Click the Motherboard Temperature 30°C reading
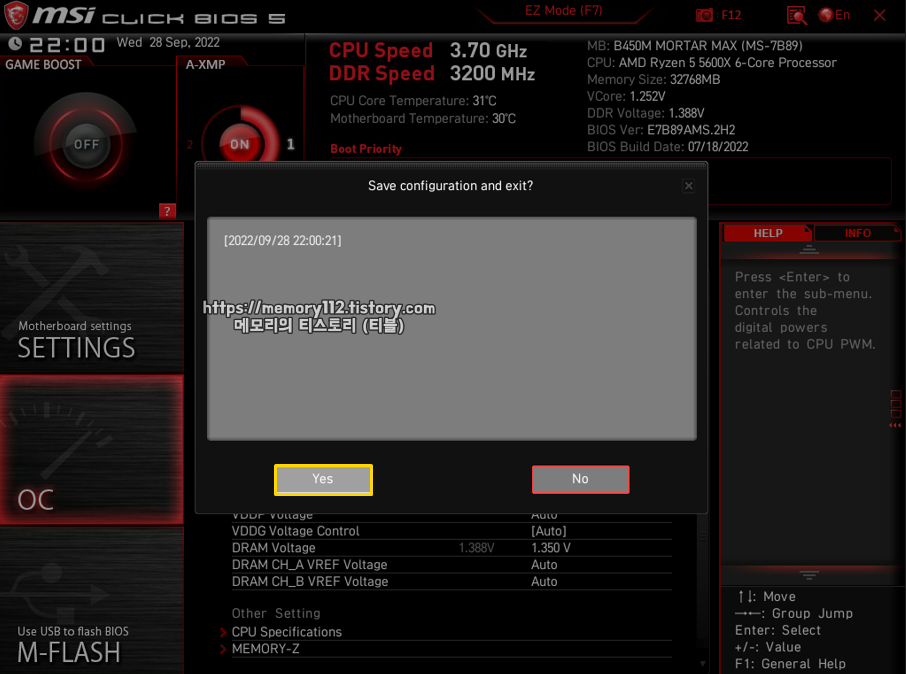 point(423,118)
